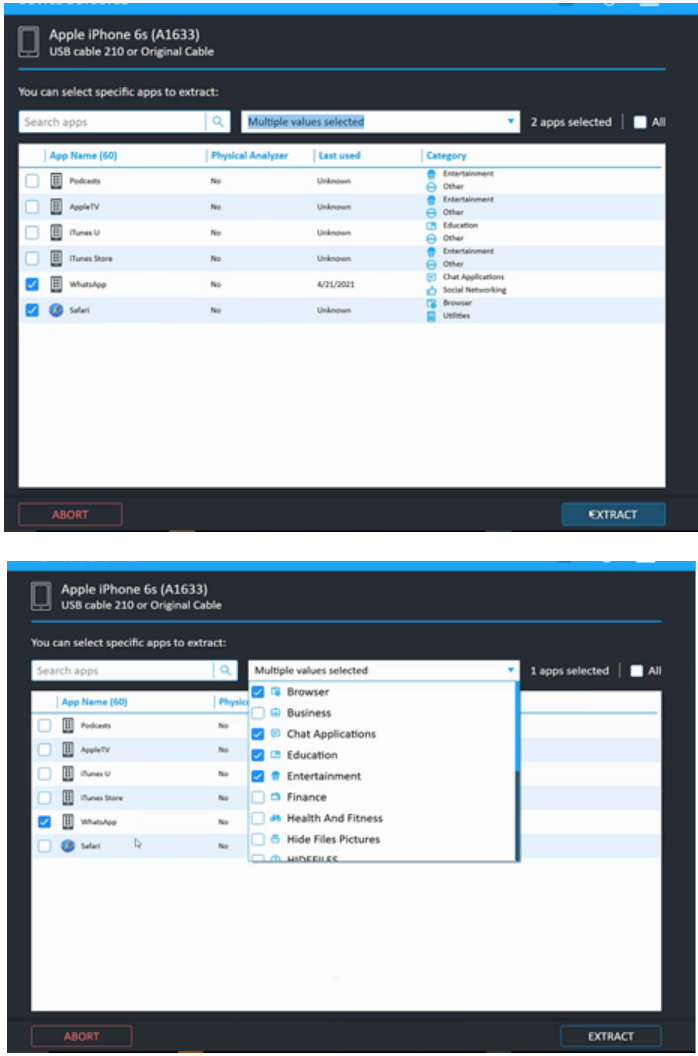Click the iPhone device icon in the 2 apps selected window header
The height and width of the screenshot is (1056, 698).
(x=28, y=42)
